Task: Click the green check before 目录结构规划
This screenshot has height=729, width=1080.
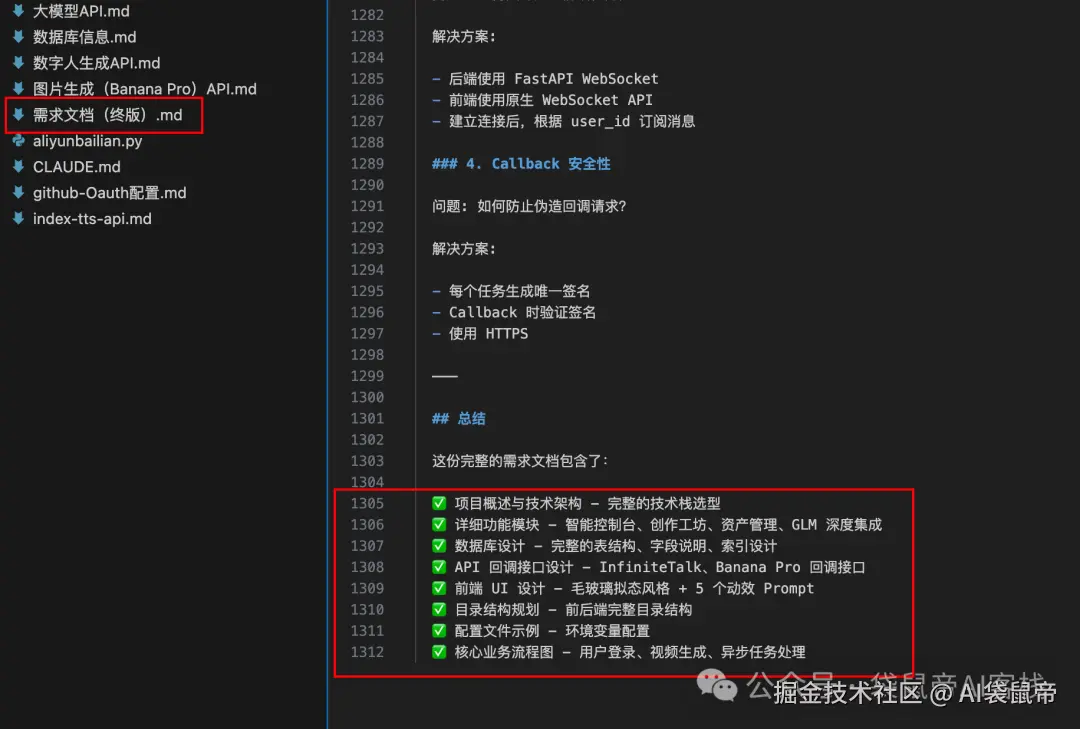Action: coord(439,610)
